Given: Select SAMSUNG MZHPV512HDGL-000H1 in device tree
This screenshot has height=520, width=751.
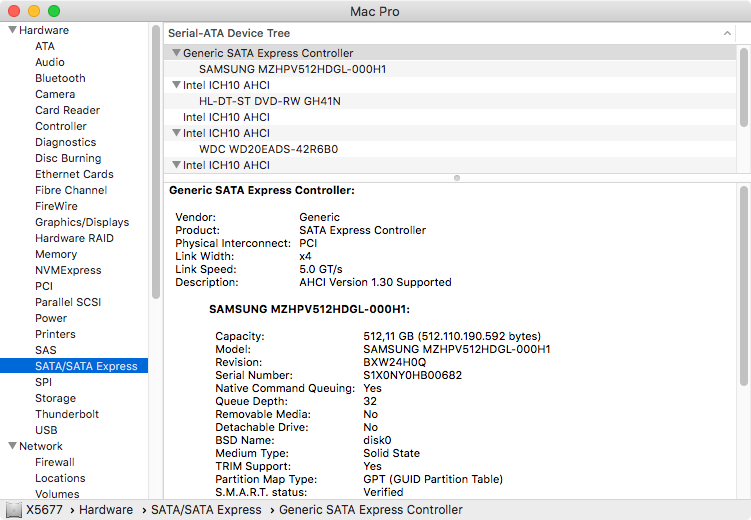Looking at the screenshot, I should (x=450, y=69).
